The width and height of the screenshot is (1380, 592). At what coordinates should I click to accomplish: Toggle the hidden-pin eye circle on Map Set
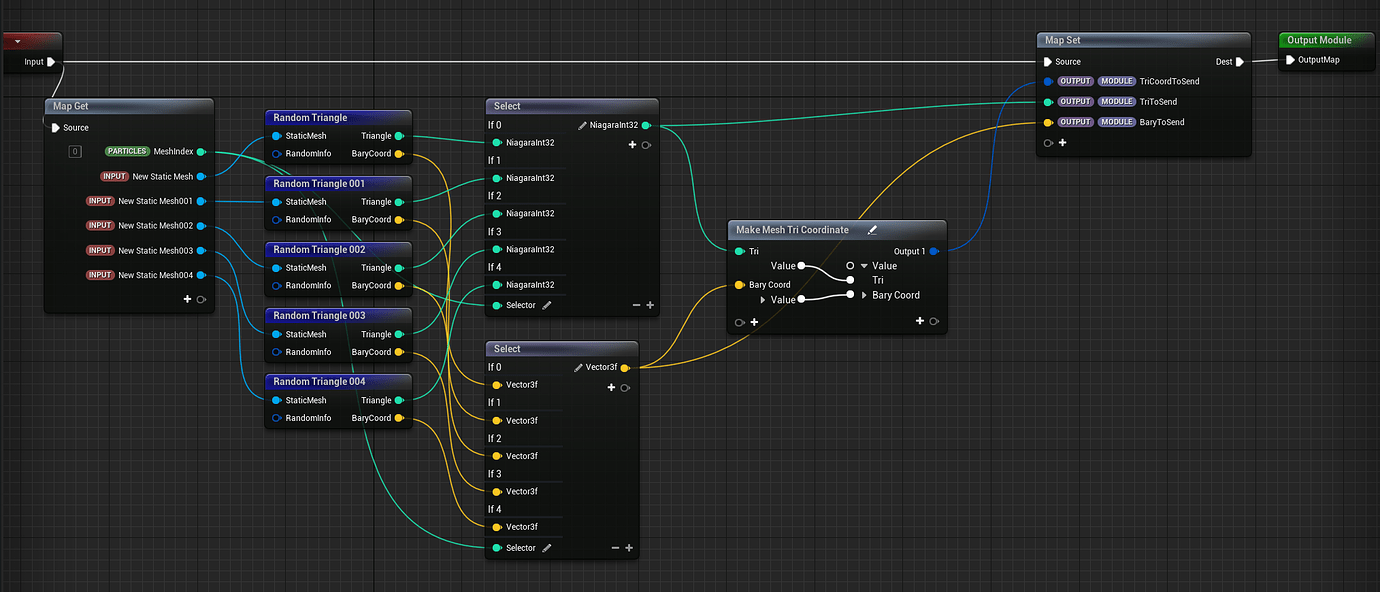pos(1047,143)
